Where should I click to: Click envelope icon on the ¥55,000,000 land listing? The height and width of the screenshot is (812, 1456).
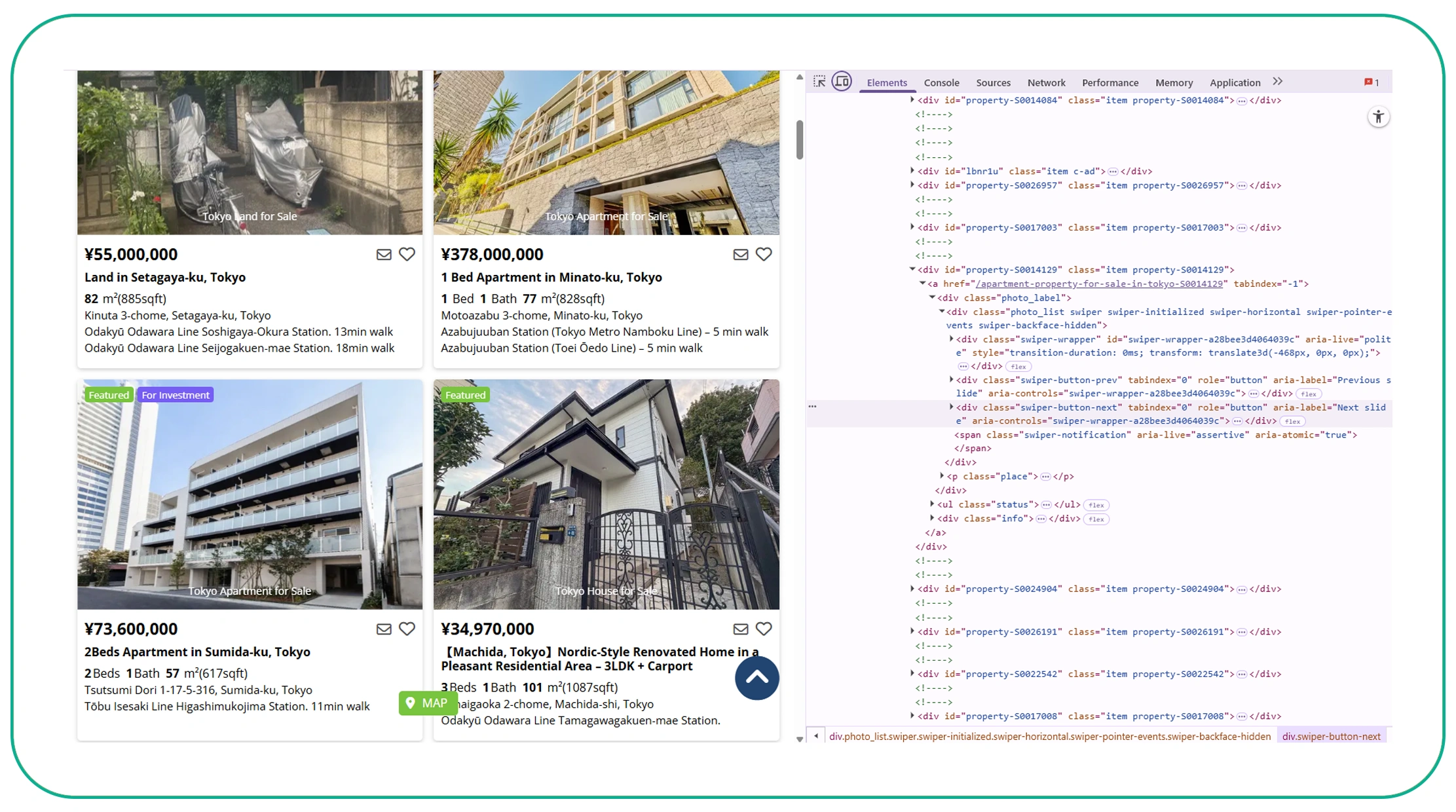point(384,254)
